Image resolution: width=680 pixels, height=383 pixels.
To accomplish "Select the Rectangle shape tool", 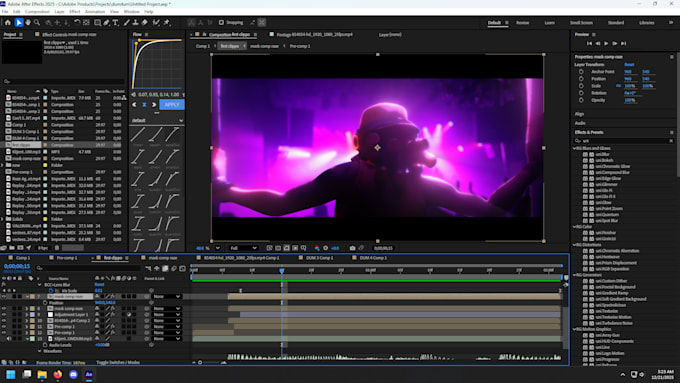I will (97, 23).
